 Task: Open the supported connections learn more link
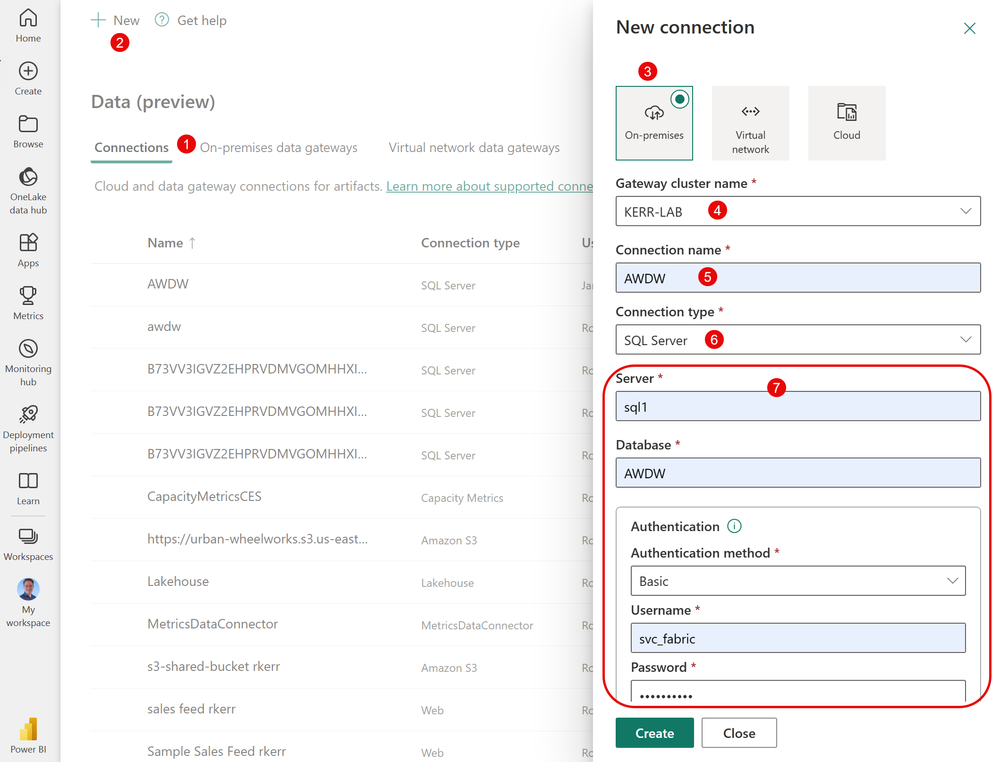489,186
